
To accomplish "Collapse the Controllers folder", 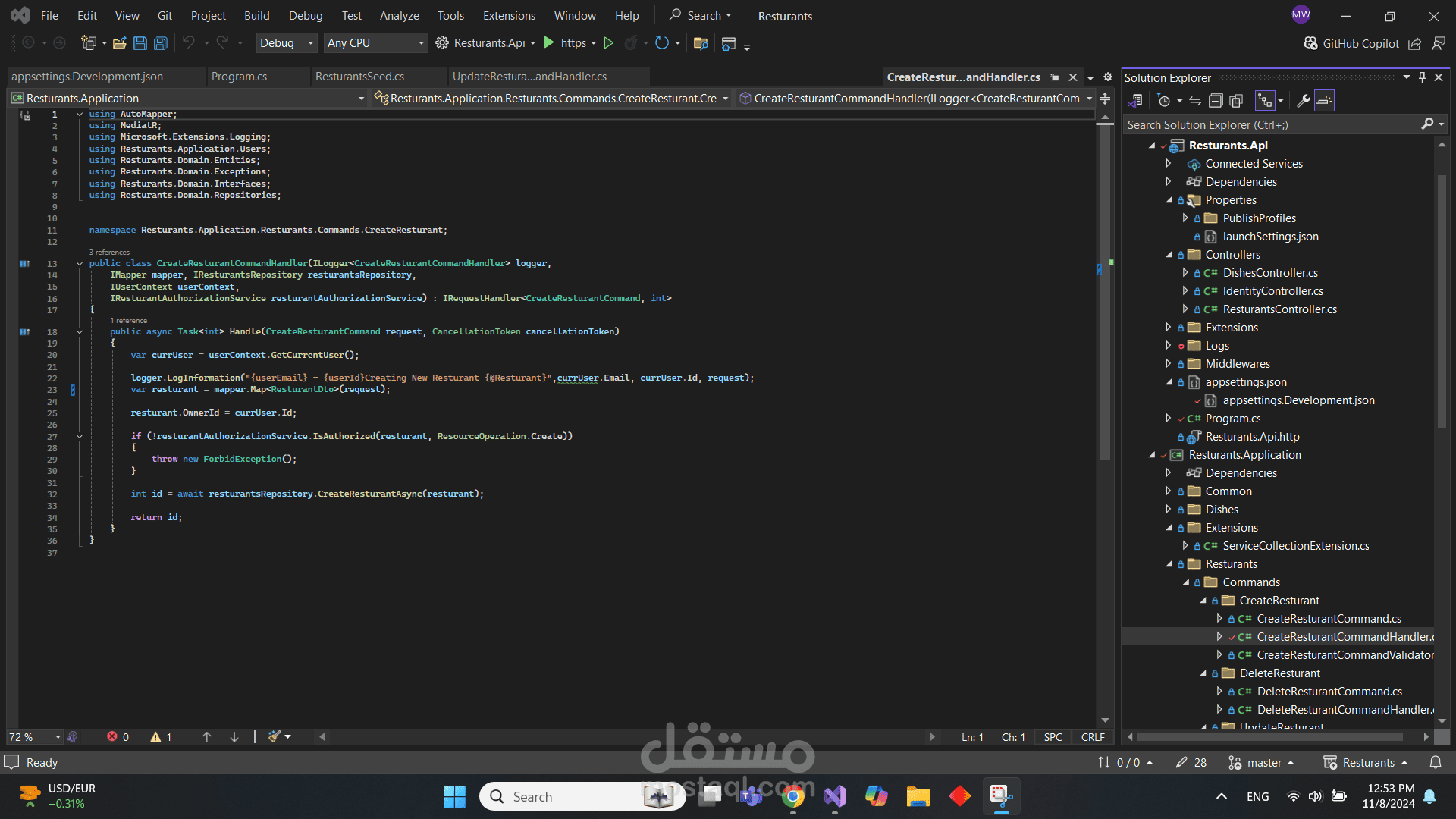I will [x=1169, y=255].
